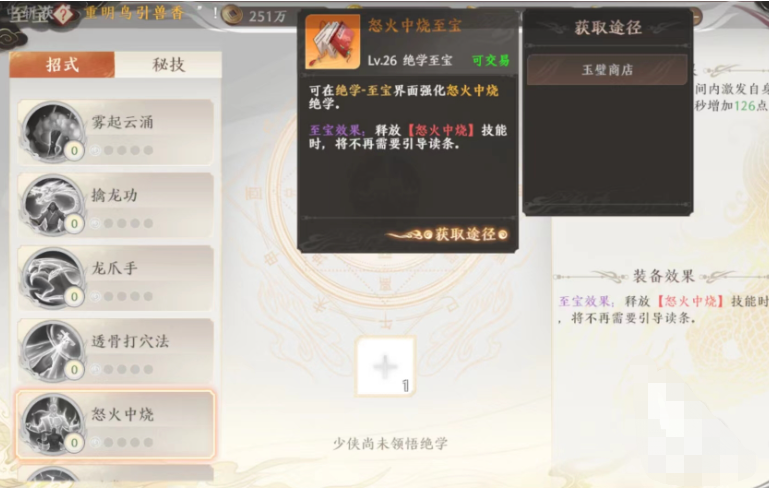The width and height of the screenshot is (769, 488).
Task: Click the 重明鸟引兽香 title text
Action: 134,13
